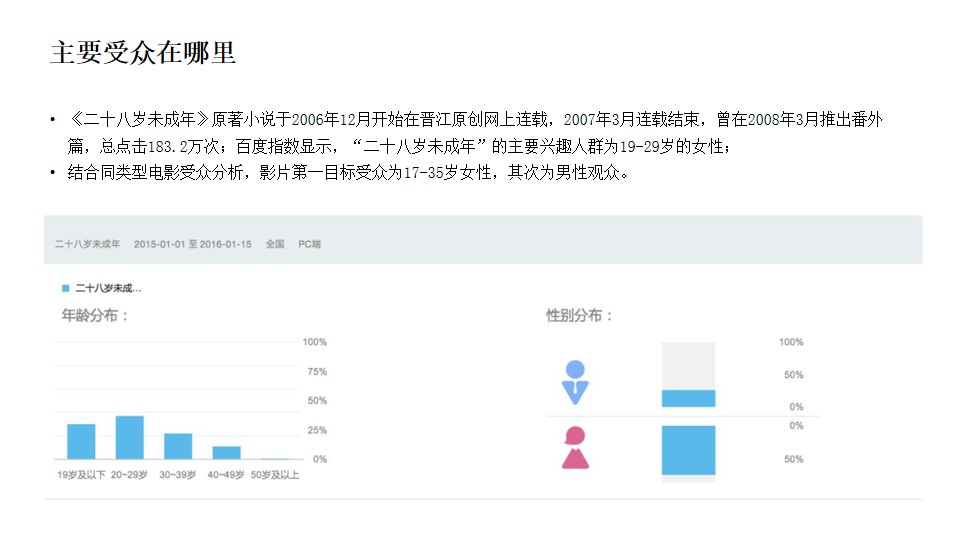The image size is (960, 540).
Task: Click the date range 2015-01-01 至 2016-01-15
Action: (x=193, y=244)
